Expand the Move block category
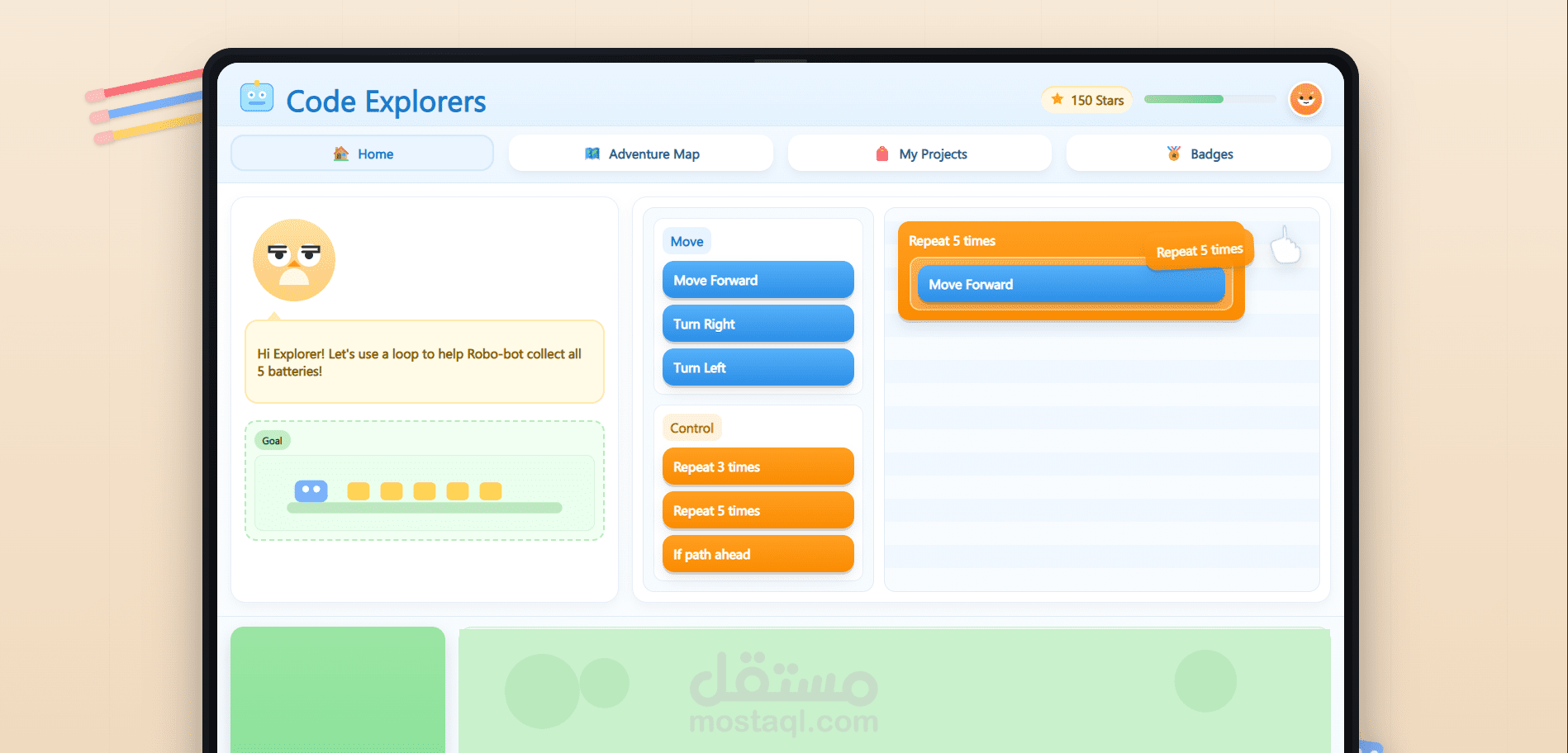Screen dimensions: 1568x753 686,240
